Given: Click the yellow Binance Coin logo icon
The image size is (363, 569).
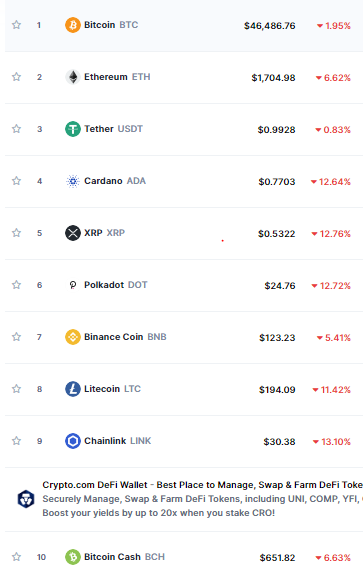Looking at the screenshot, I should pos(73,337).
